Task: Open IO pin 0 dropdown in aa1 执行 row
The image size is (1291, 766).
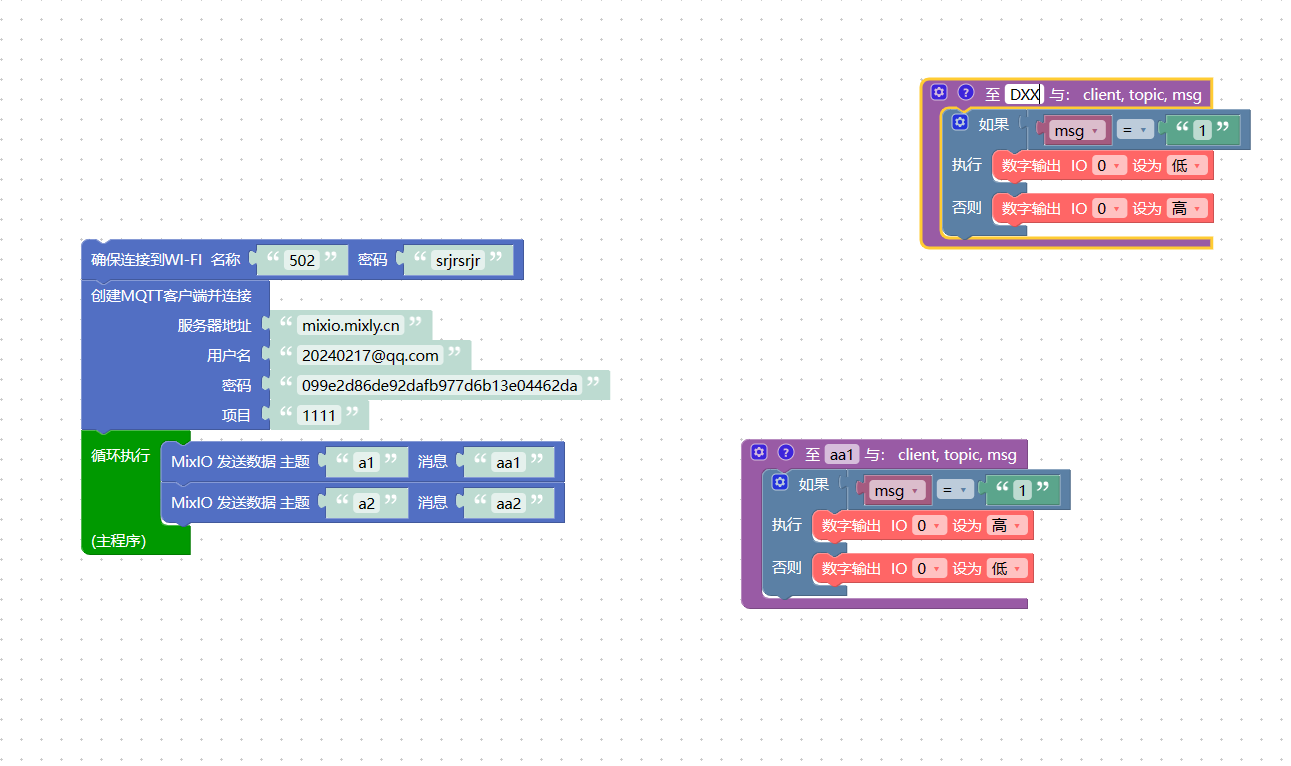Action: point(929,526)
